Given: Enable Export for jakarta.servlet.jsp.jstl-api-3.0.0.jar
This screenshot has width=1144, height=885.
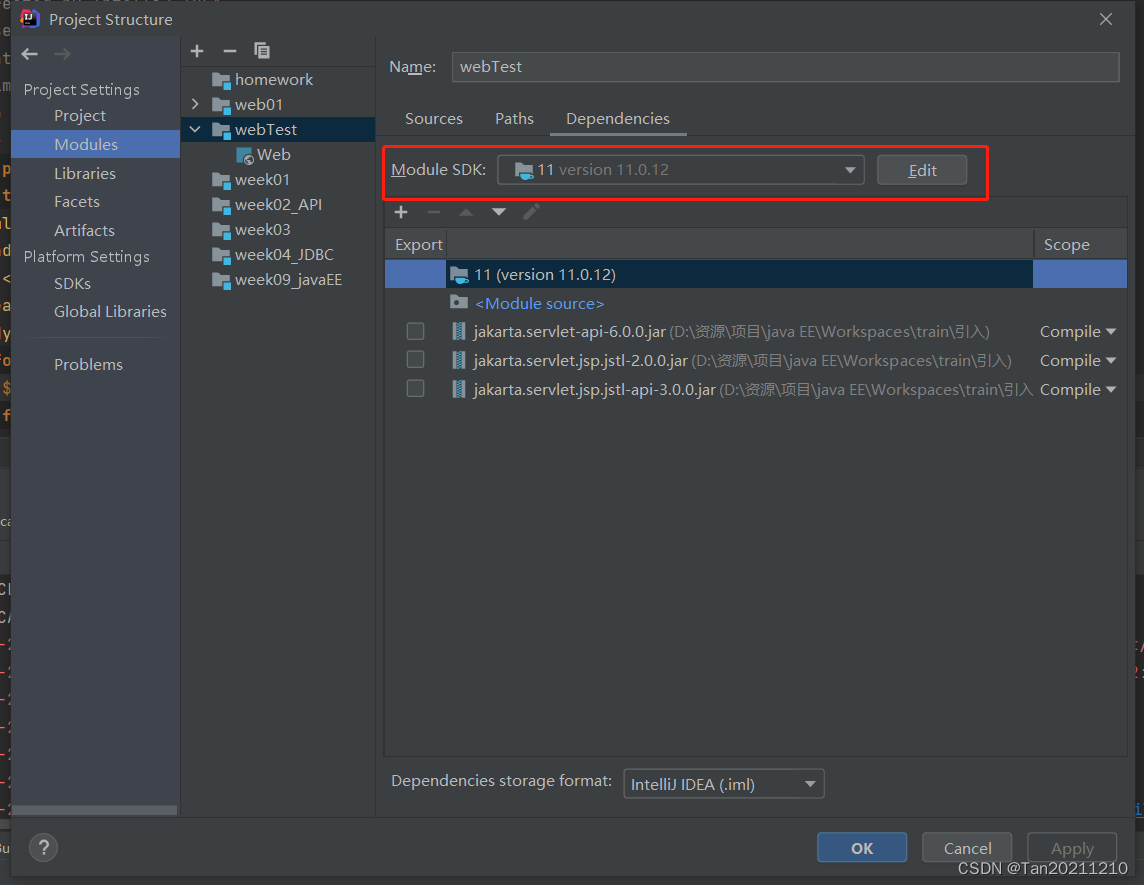Looking at the screenshot, I should click(x=415, y=388).
